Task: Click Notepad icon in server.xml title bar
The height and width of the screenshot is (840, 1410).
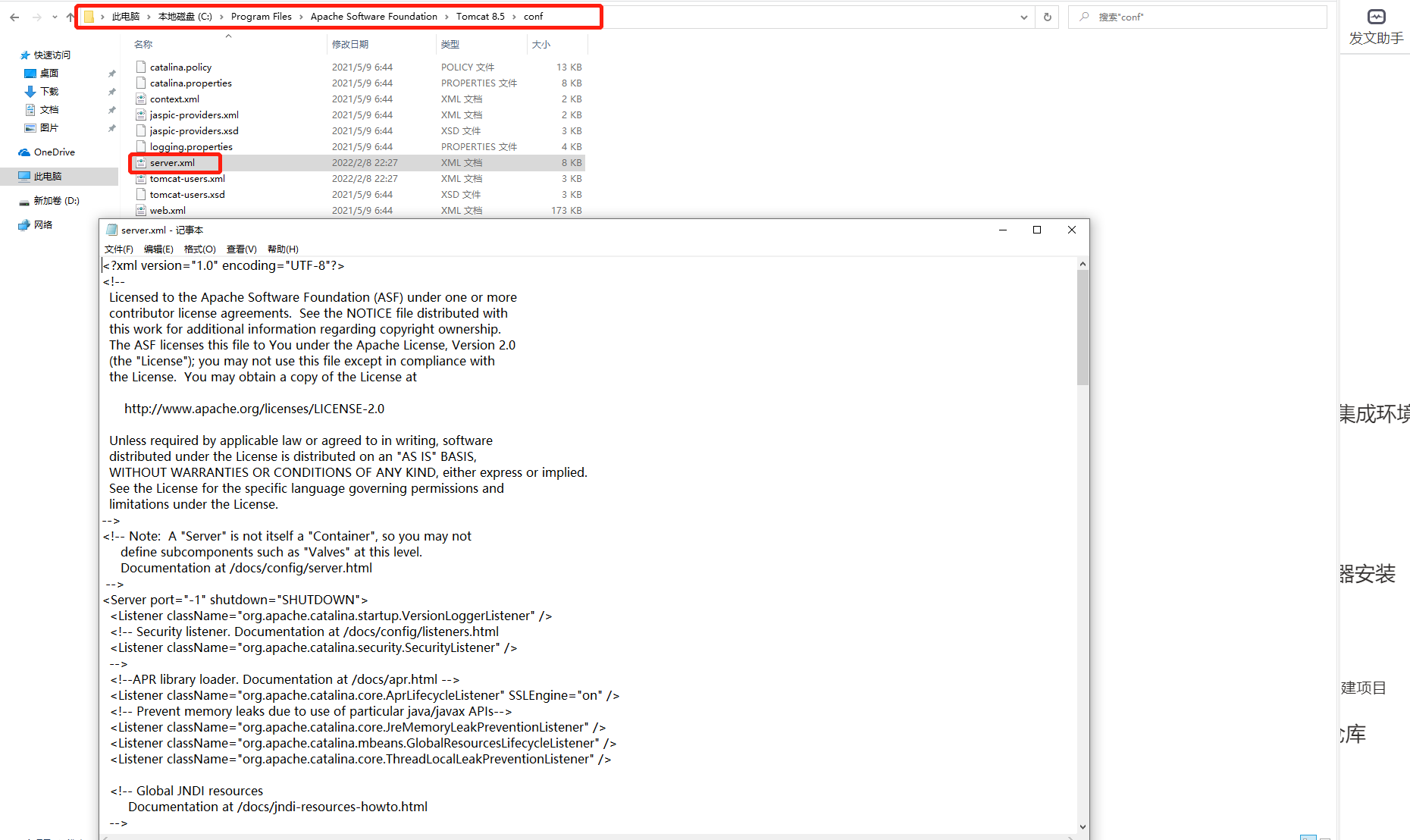Action: pos(112,230)
